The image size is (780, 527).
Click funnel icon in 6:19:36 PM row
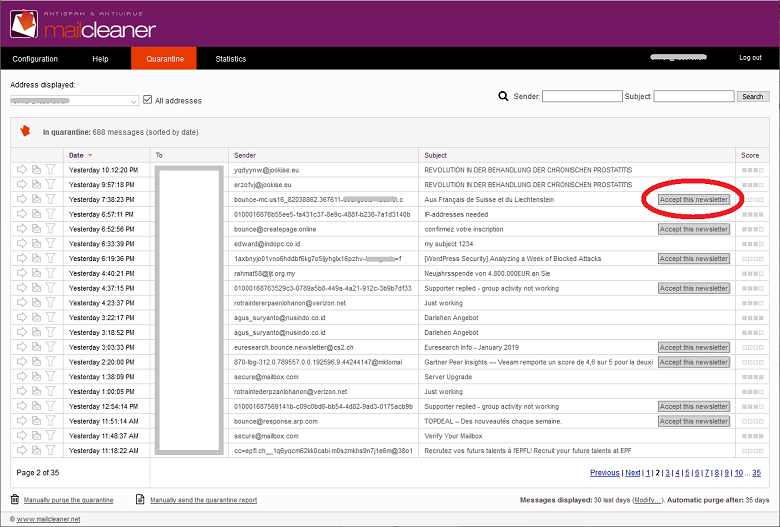50,258
